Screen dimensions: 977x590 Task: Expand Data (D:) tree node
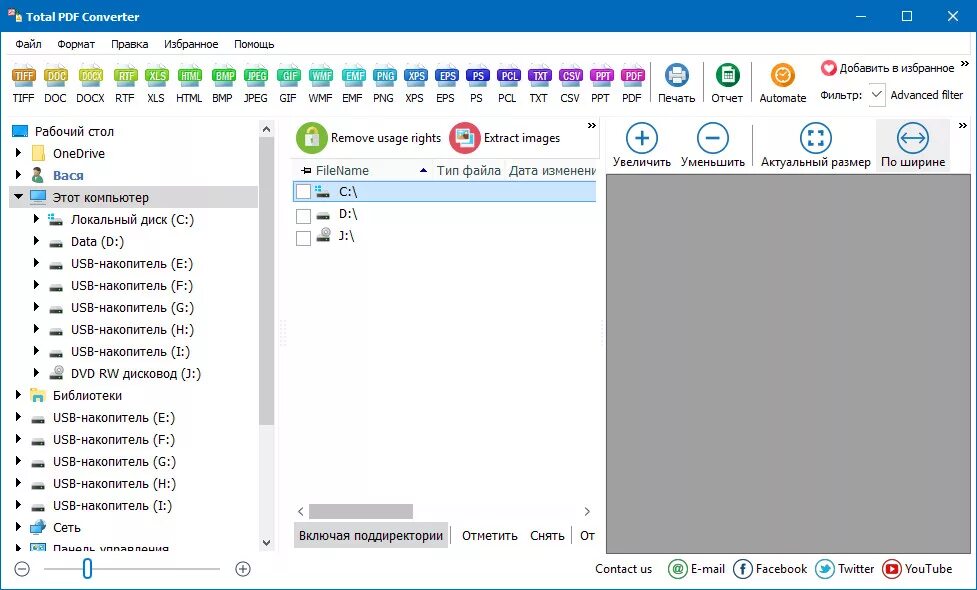click(36, 240)
